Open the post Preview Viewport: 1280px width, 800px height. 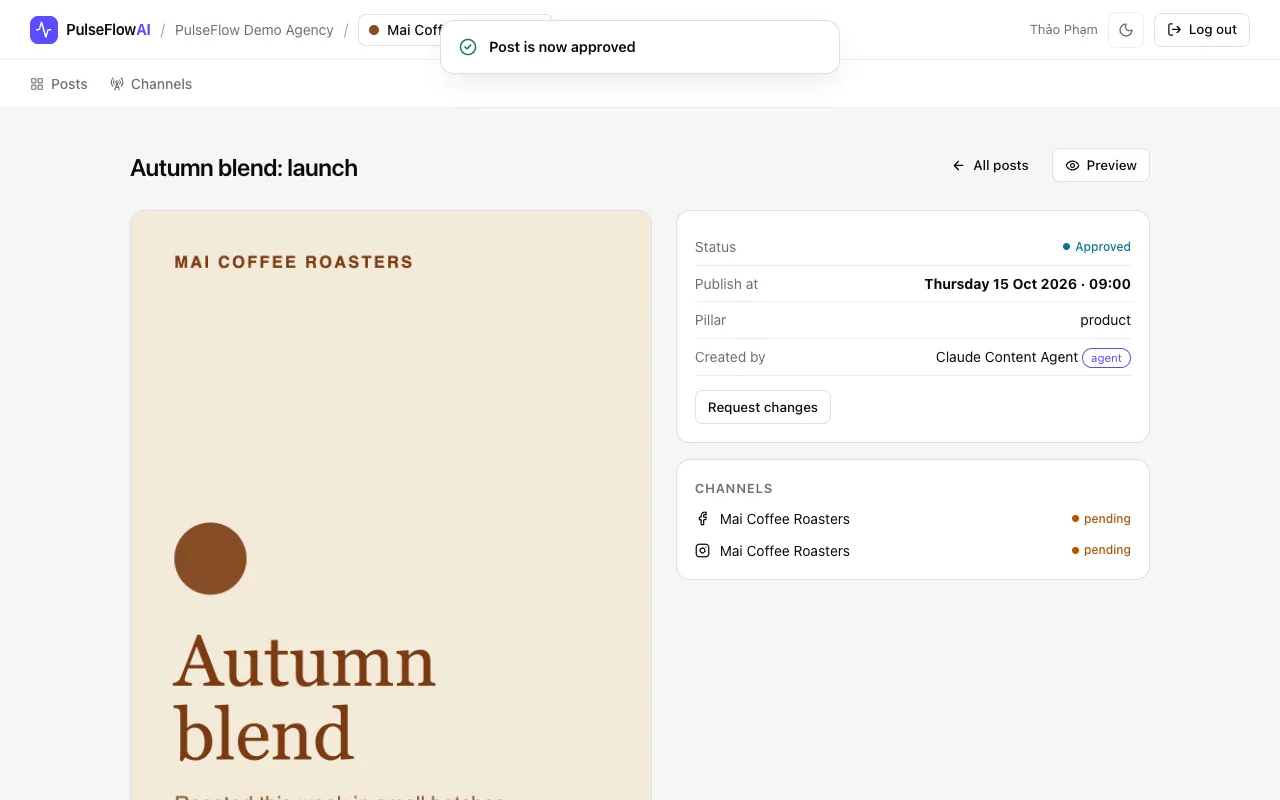(x=1101, y=165)
